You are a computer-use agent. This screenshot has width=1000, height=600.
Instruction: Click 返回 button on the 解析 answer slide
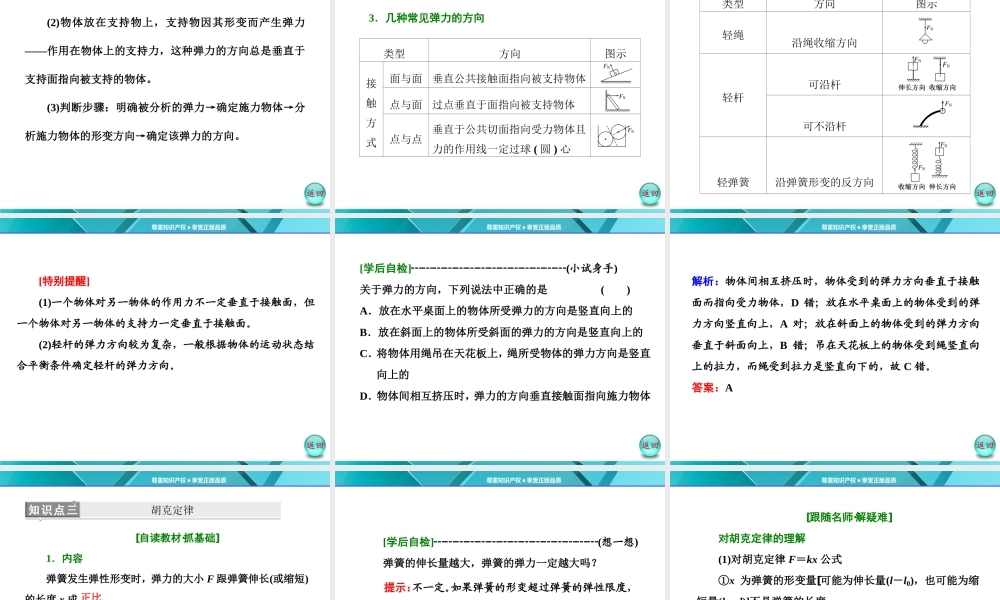click(x=985, y=446)
